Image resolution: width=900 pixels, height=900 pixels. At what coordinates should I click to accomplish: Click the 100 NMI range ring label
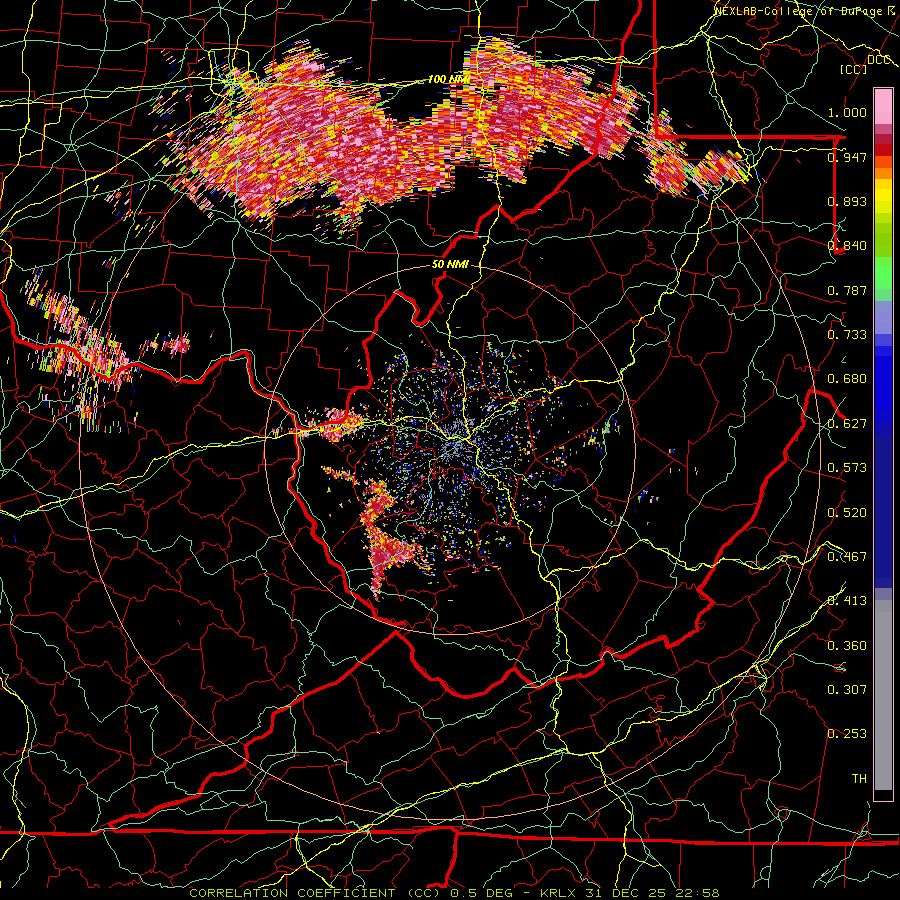(449, 79)
